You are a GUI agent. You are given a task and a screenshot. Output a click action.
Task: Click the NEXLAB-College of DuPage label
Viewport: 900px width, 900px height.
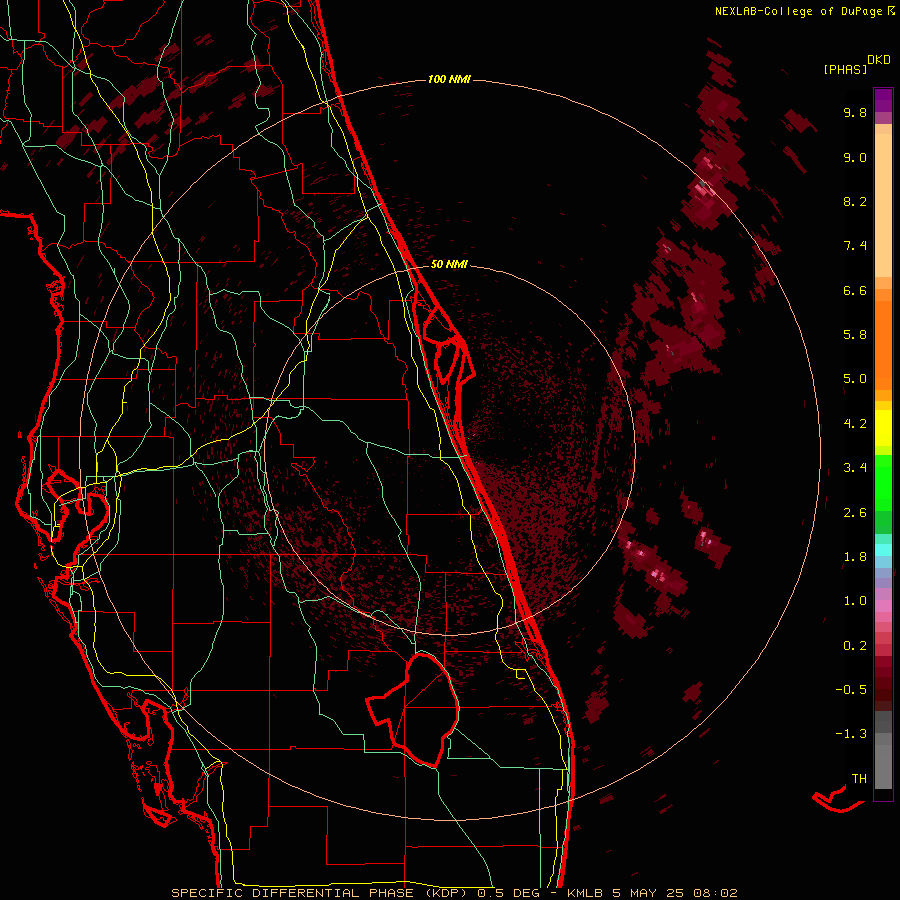(x=799, y=11)
